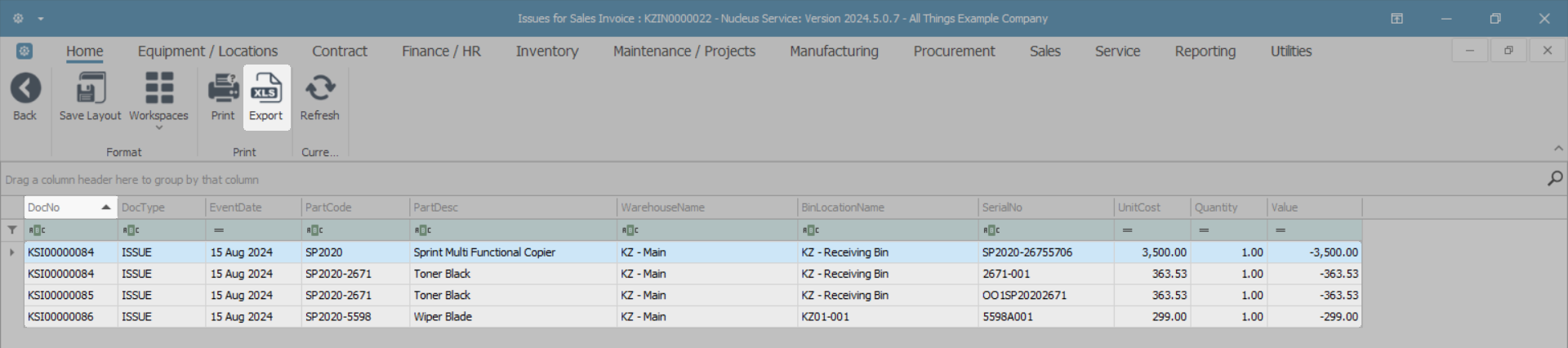Open the Inventory ribbon tab
Screen dimensions: 1568x348
click(x=546, y=51)
